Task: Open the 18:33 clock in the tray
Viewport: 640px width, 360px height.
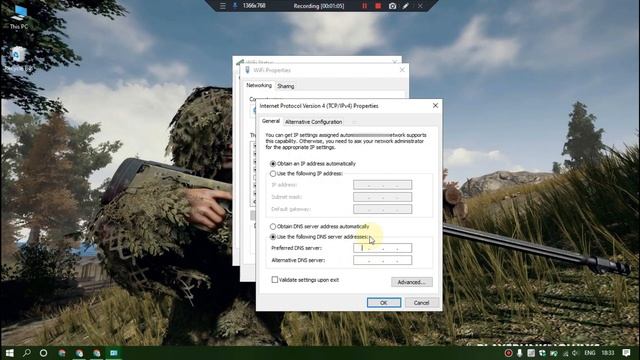Action: [x=608, y=353]
